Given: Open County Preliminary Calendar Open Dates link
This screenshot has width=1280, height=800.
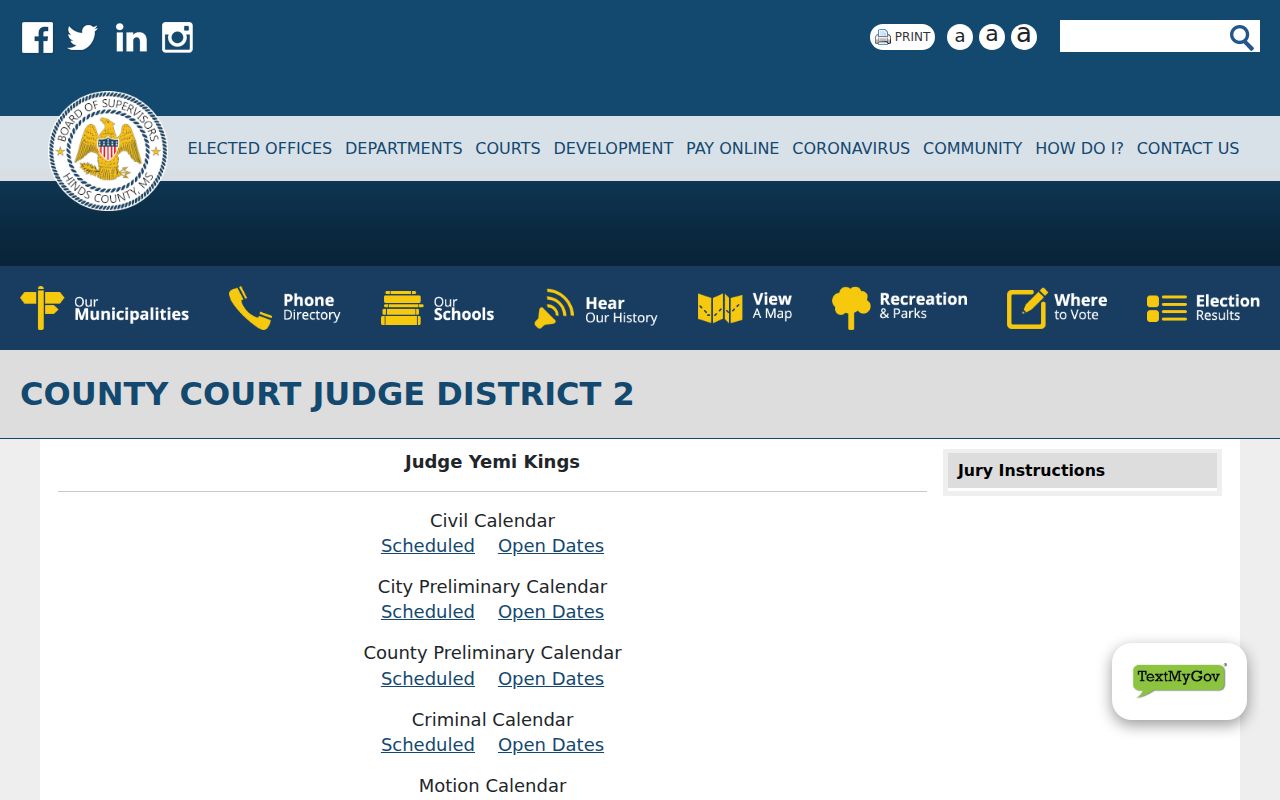Looking at the screenshot, I should click(x=551, y=679).
